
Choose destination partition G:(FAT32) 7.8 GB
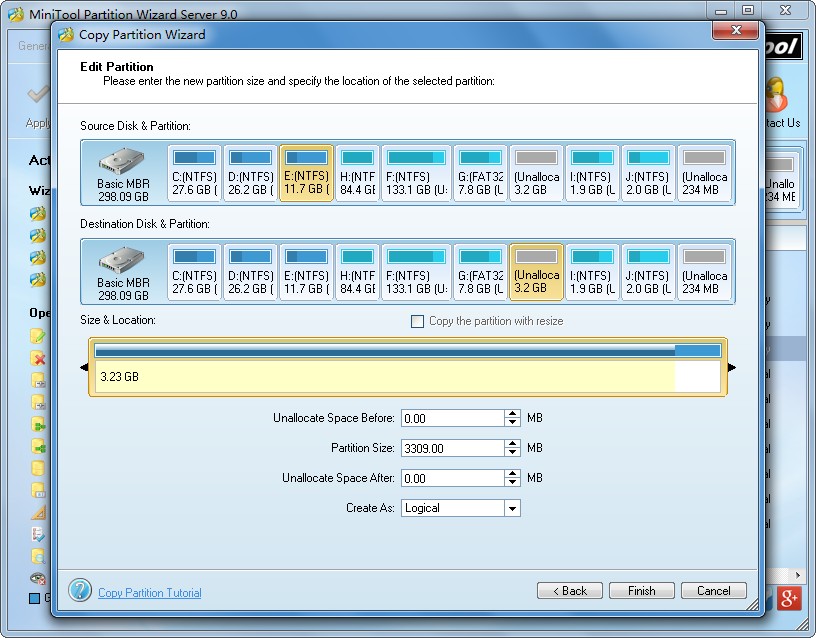pyautogui.click(x=480, y=272)
